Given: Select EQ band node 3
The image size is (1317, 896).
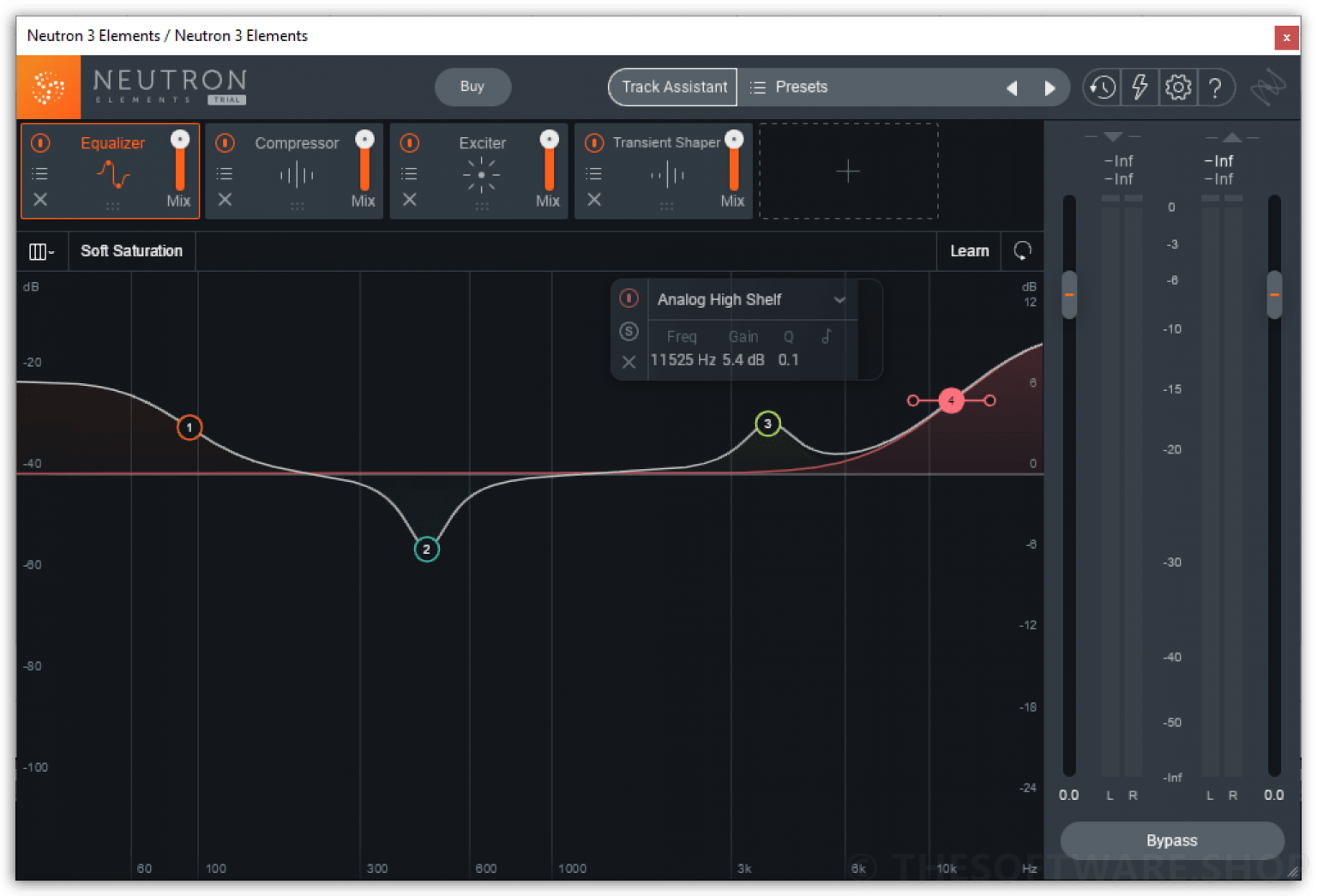Looking at the screenshot, I should pyautogui.click(x=767, y=424).
